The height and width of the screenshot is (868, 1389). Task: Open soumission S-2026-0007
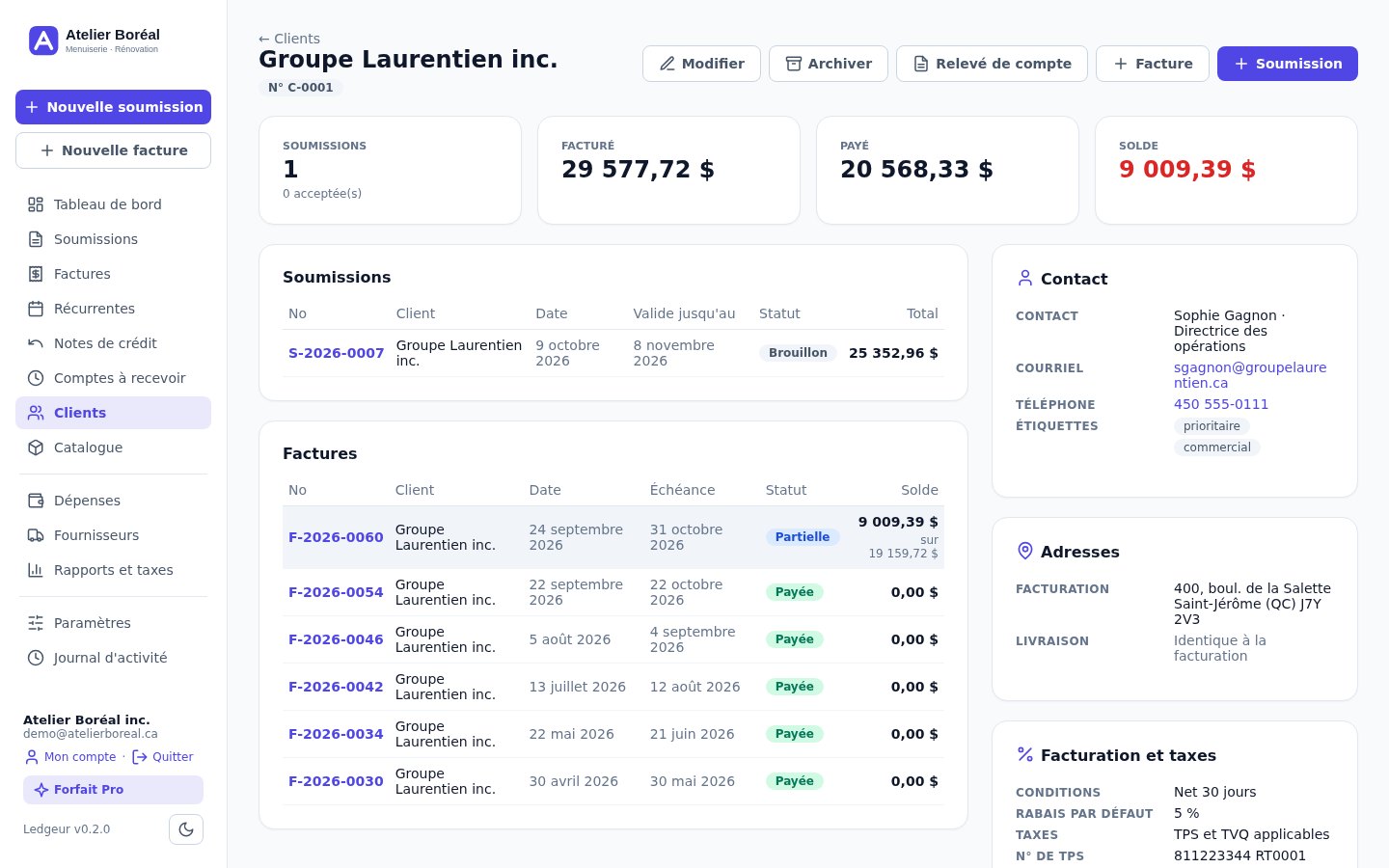point(336,353)
